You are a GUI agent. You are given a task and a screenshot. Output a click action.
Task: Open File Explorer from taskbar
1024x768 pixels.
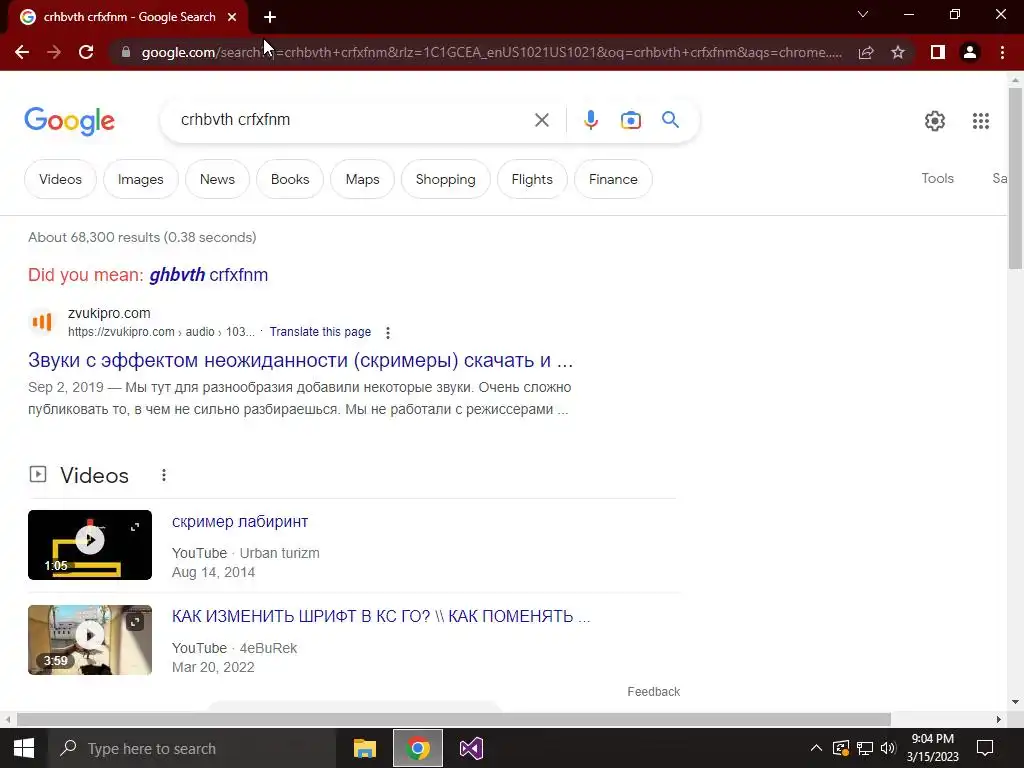(x=364, y=748)
